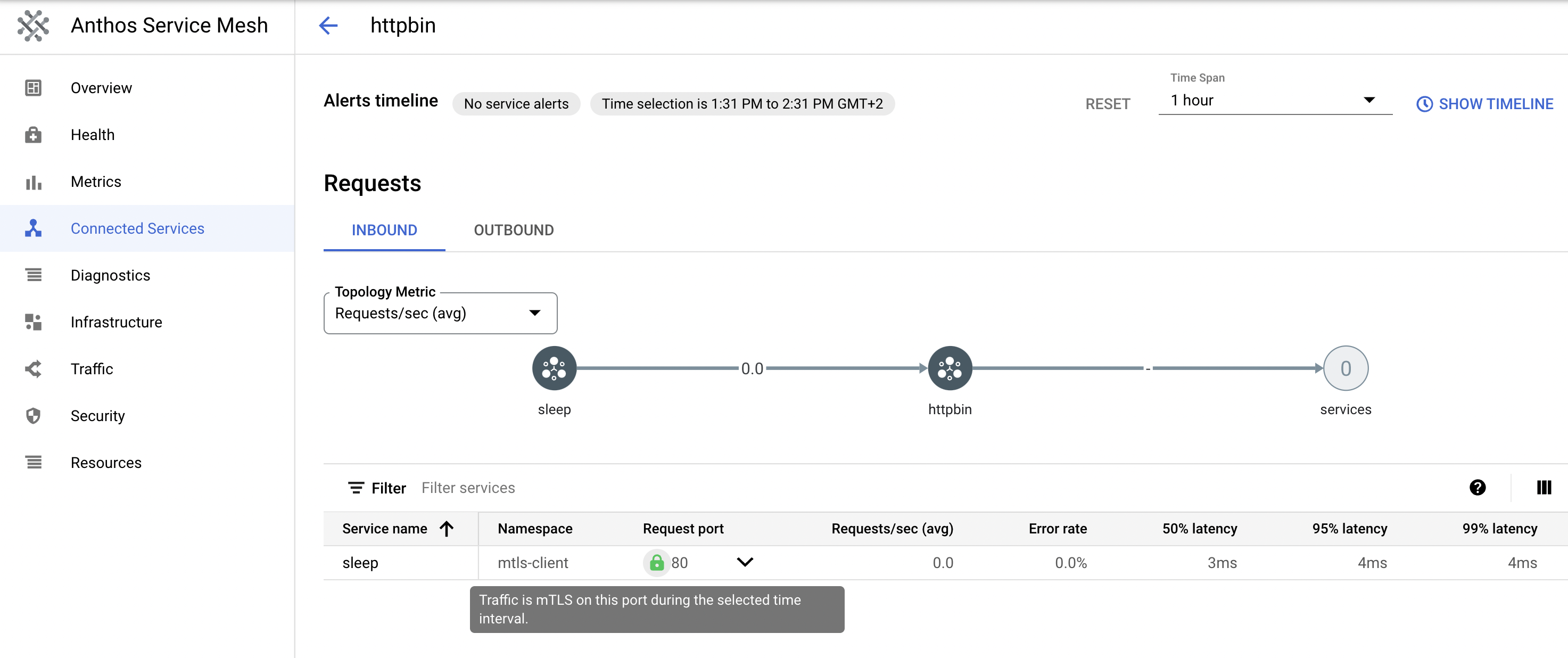
Task: Click the Error rate column header
Action: pos(1057,528)
